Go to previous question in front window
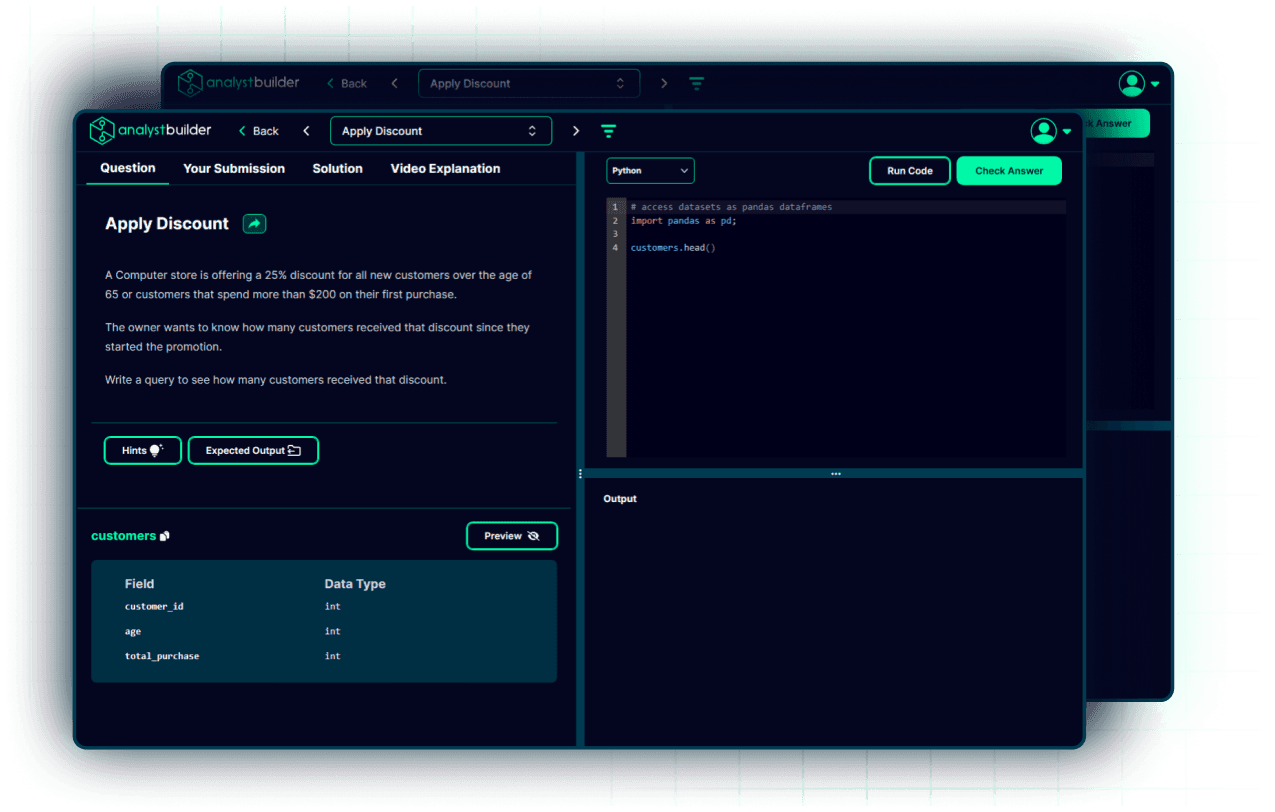The width and height of the screenshot is (1275, 812). click(x=307, y=131)
